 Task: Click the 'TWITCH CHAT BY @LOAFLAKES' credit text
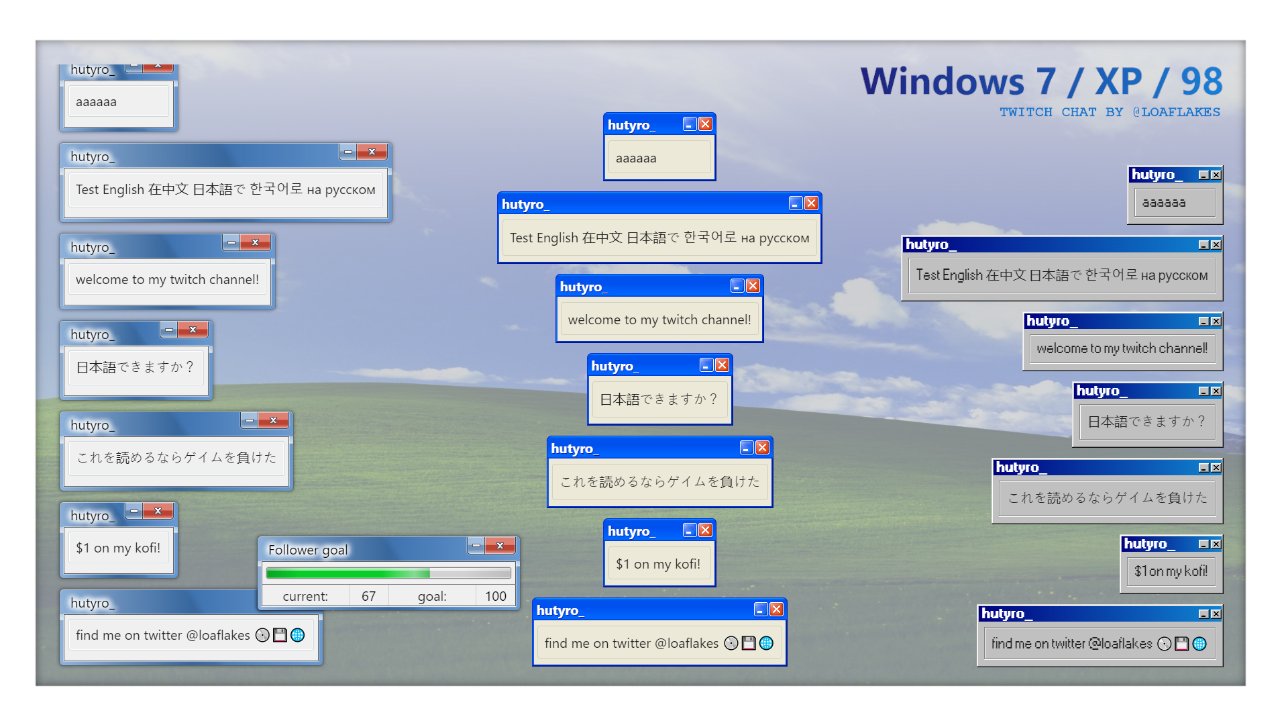coord(1110,112)
